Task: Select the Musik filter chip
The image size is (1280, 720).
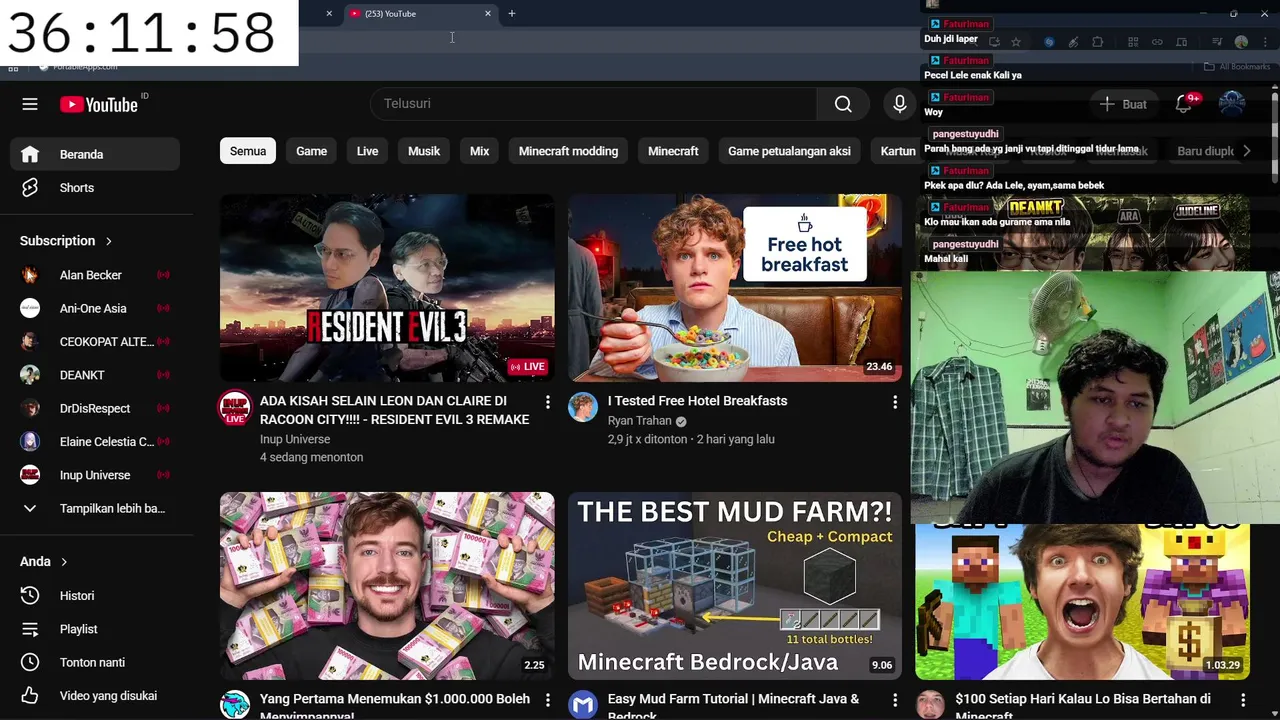Action: click(x=424, y=151)
